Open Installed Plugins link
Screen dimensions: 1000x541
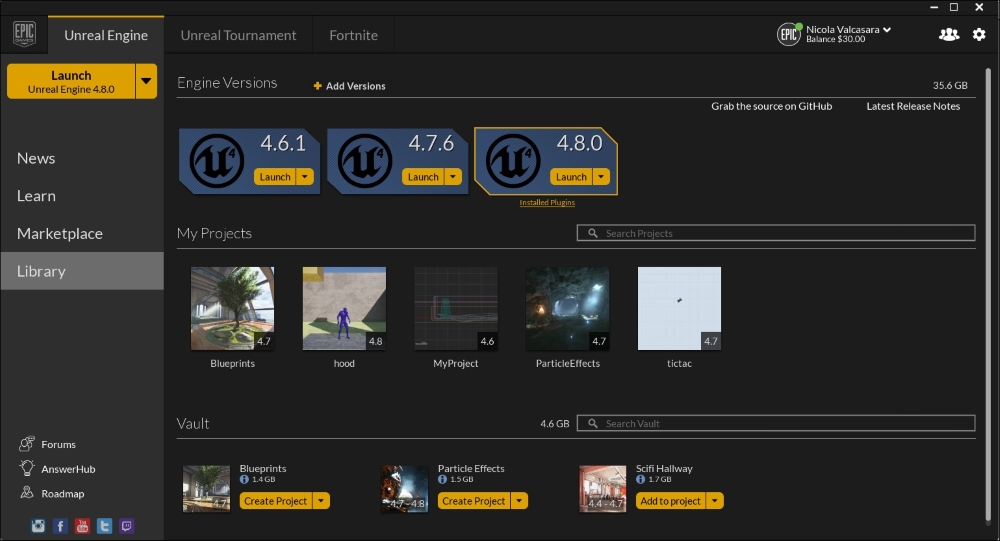pos(547,202)
